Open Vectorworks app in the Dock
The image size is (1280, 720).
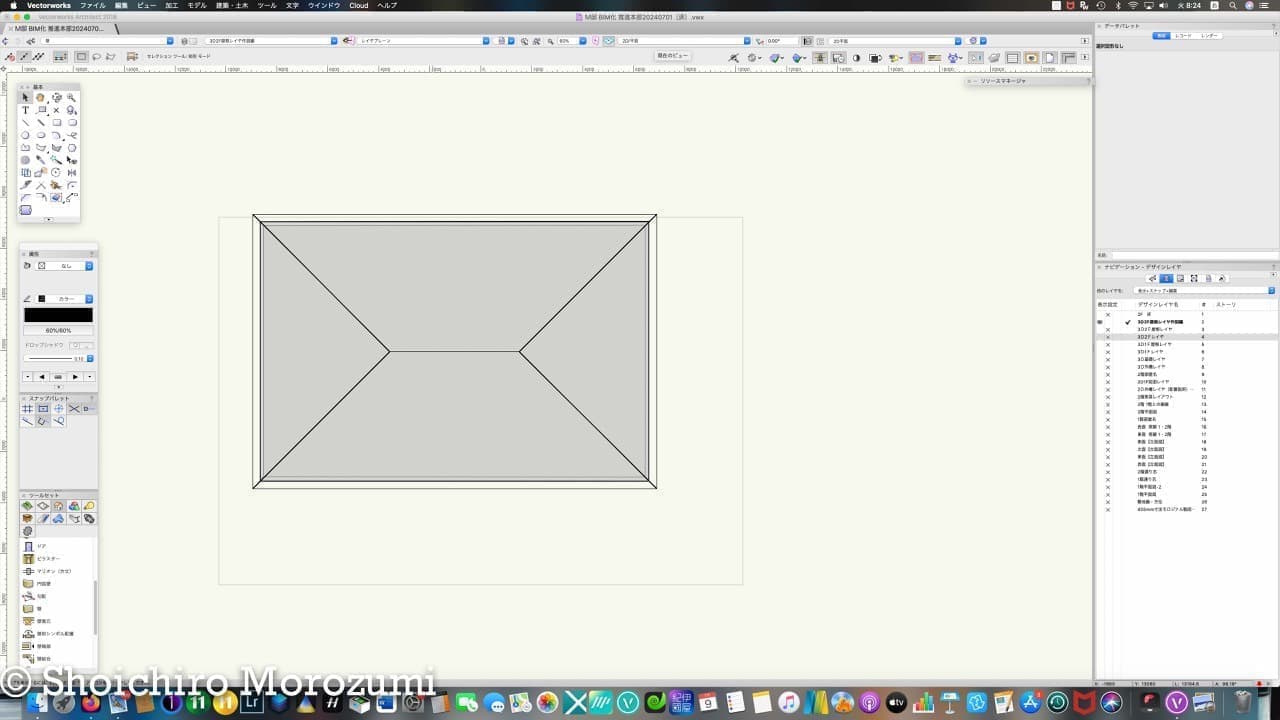1177,702
